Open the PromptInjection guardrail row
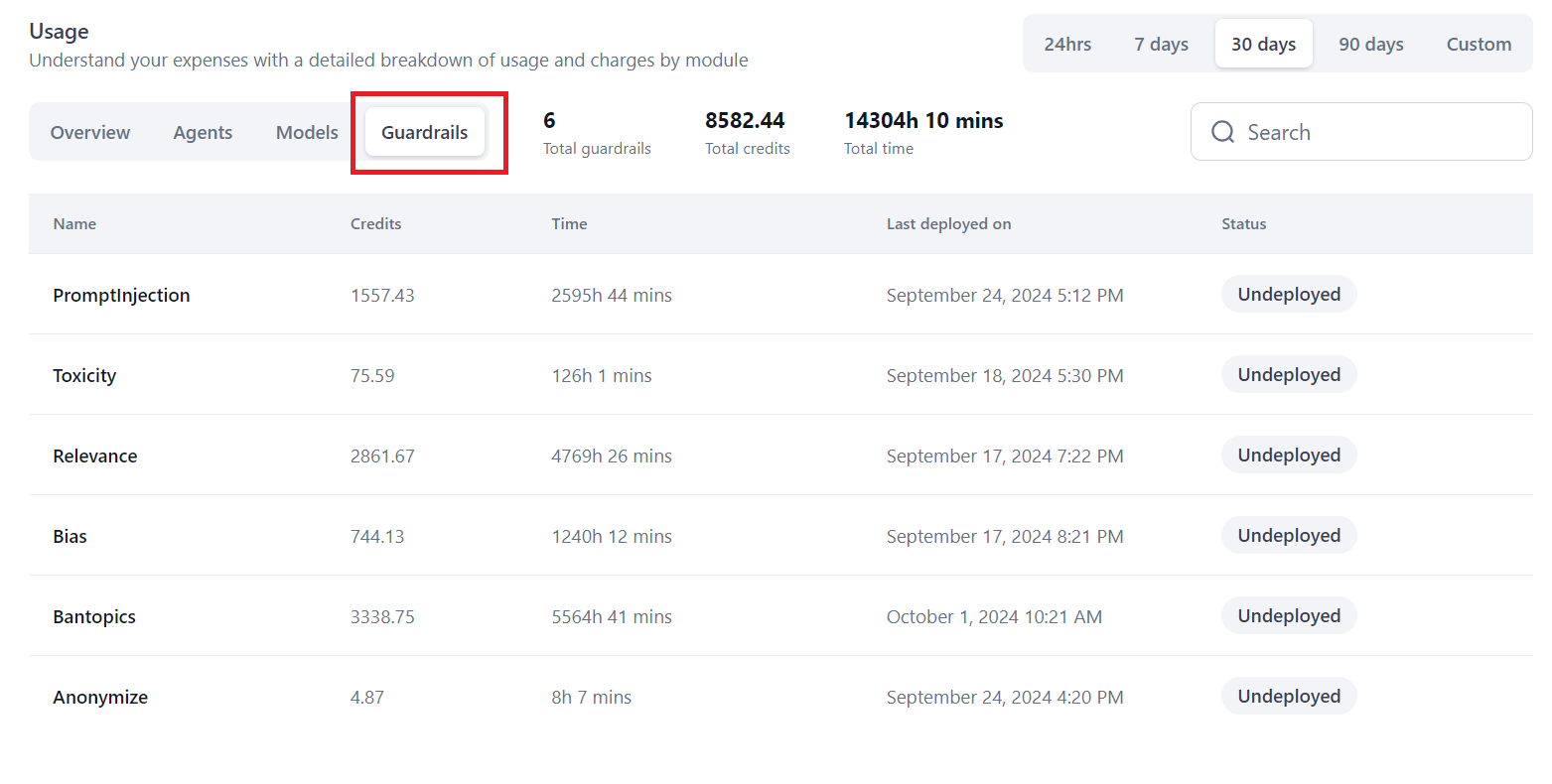 coord(121,295)
